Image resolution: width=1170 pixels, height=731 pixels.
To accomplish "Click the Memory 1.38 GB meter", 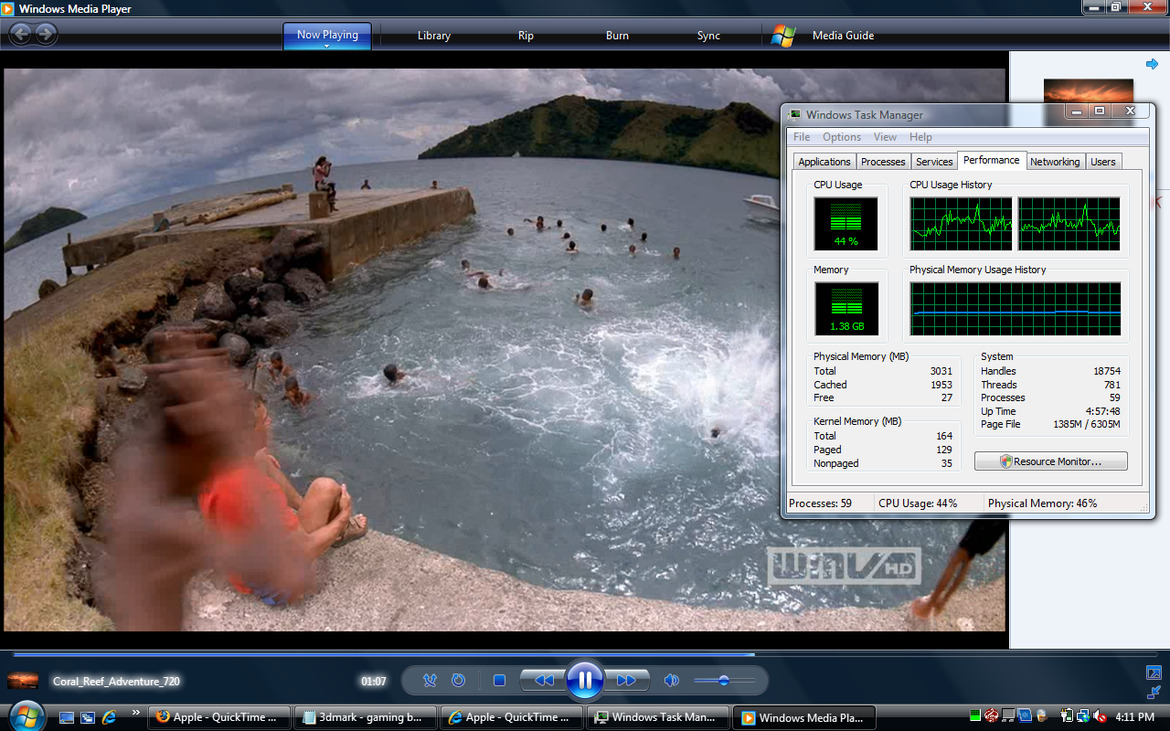I will (846, 308).
